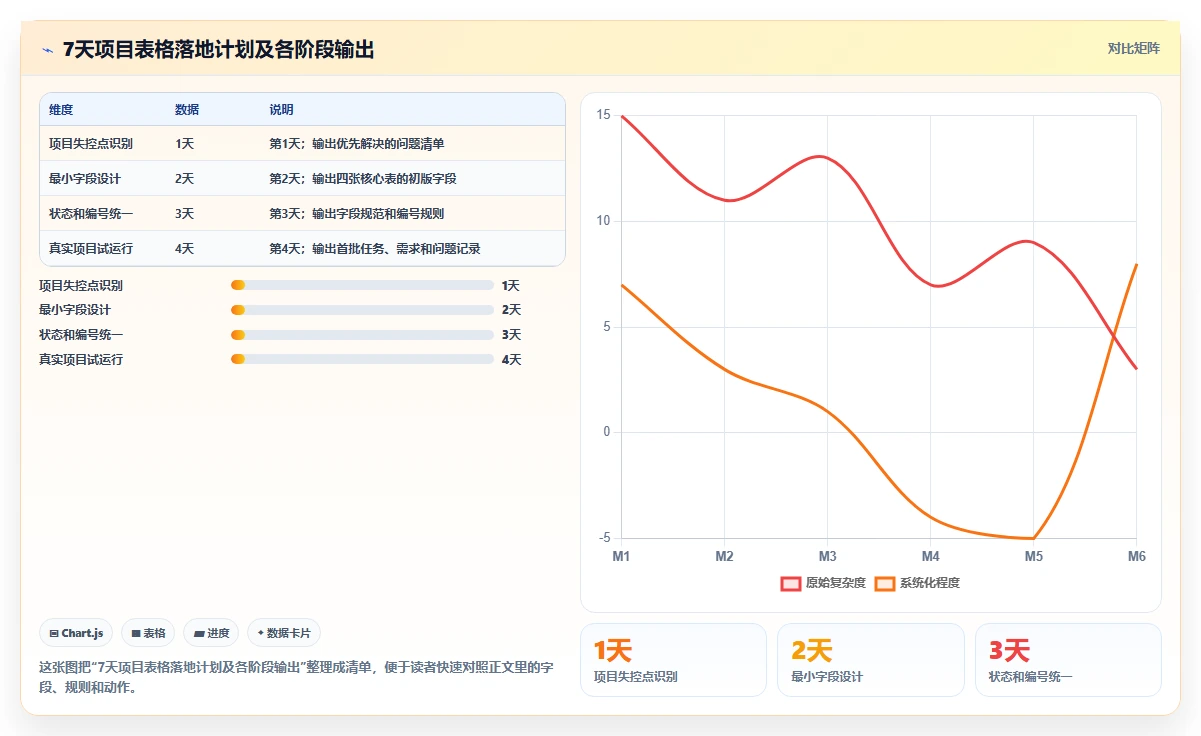Click the description paragraph below the tags
This screenshot has width=1201, height=736.
(x=296, y=677)
